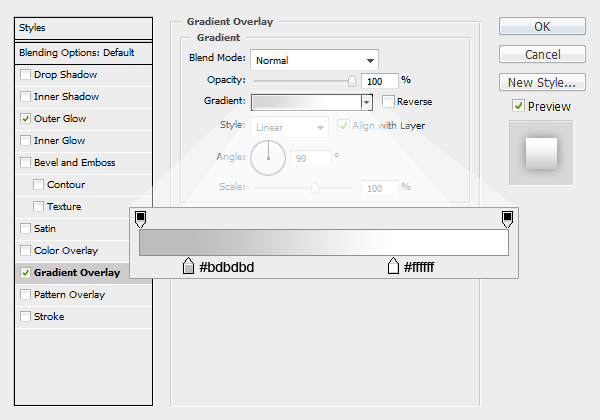The image size is (600, 420).
Task: Select the #ffffff color stop
Action: coord(393,265)
